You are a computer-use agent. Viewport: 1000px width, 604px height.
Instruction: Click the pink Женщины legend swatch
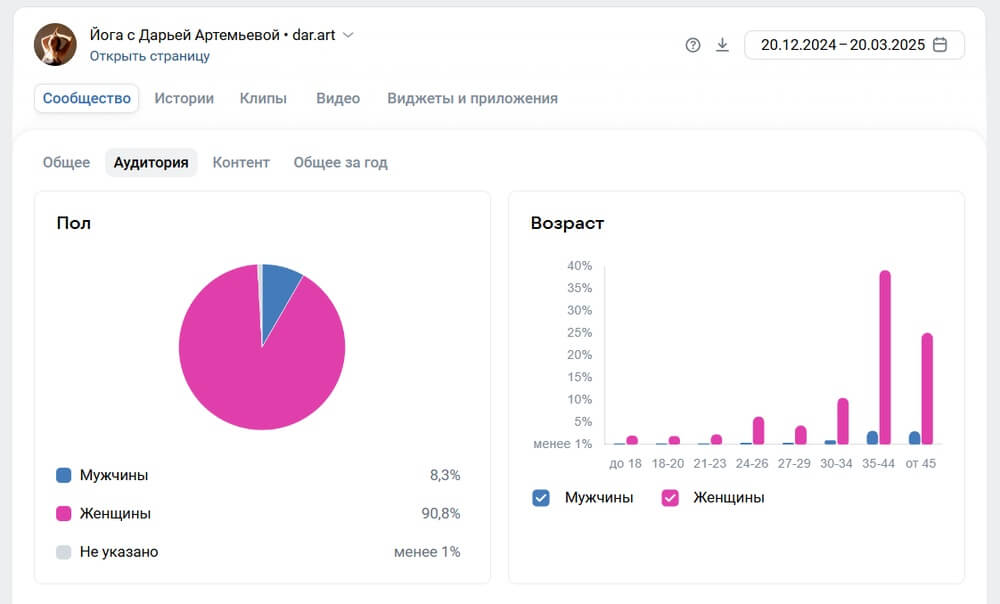point(64,513)
